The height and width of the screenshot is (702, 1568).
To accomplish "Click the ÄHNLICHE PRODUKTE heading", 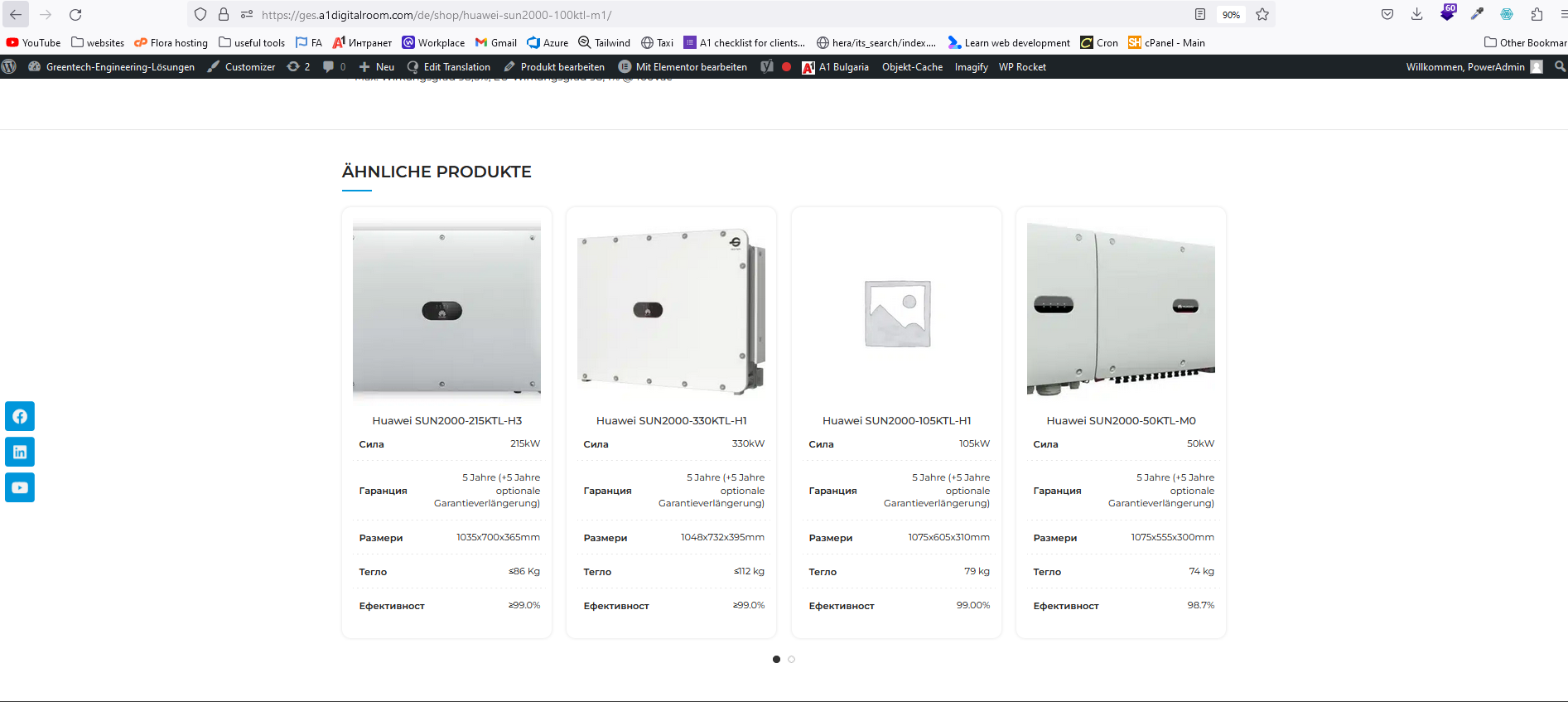I will coord(437,172).
